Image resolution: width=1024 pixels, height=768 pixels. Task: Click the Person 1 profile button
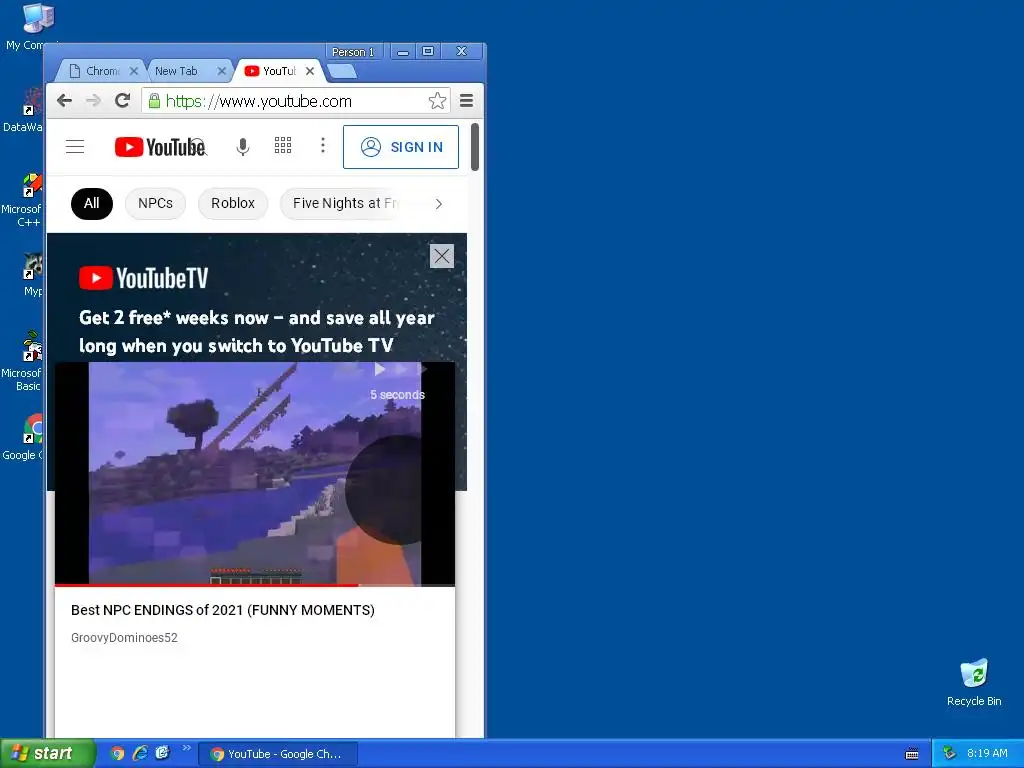click(353, 52)
